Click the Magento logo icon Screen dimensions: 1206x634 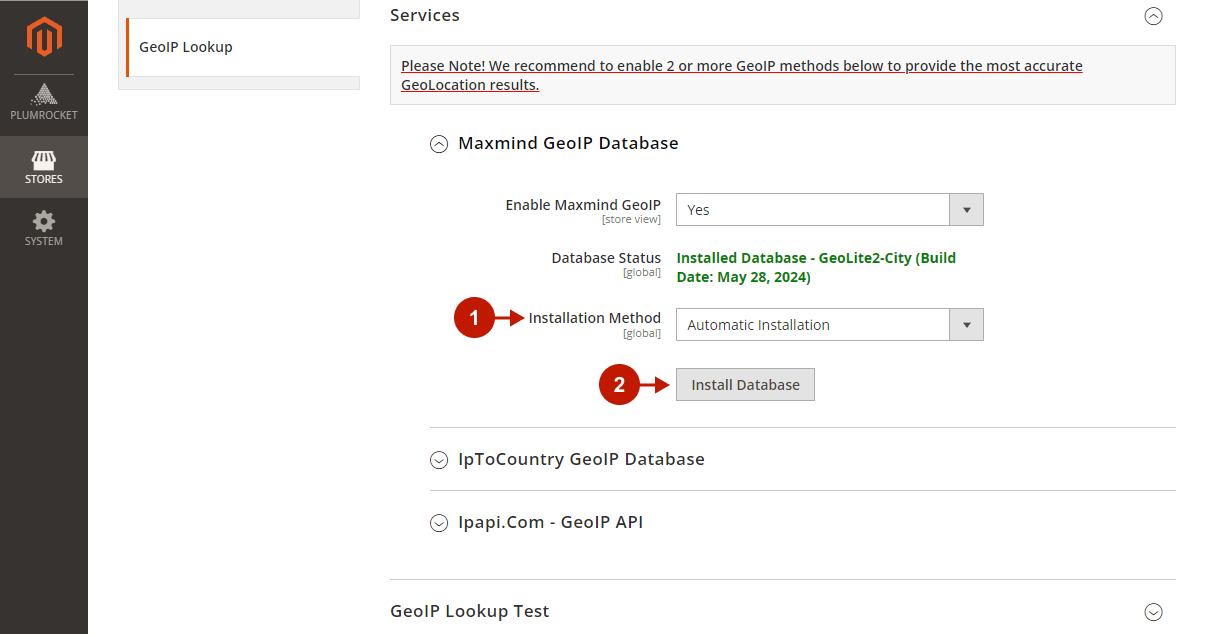pos(44,38)
